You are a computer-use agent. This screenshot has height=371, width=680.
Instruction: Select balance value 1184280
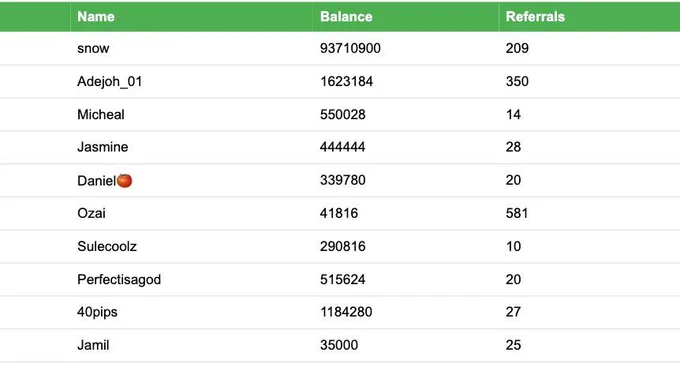(346, 312)
